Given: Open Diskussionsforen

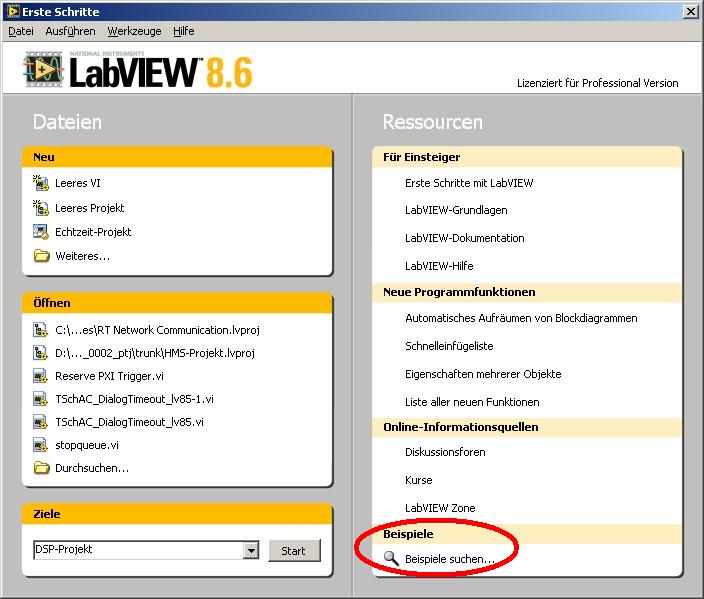Looking at the screenshot, I should coord(445,452).
